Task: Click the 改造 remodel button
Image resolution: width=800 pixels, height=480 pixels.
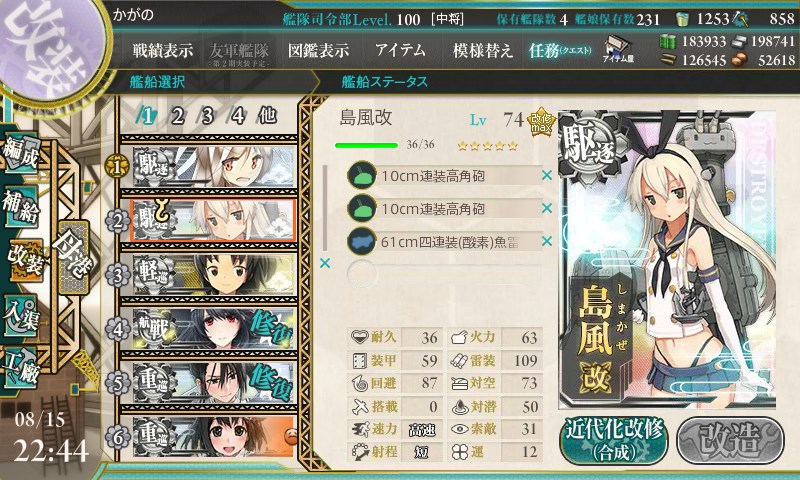Action: pos(730,440)
